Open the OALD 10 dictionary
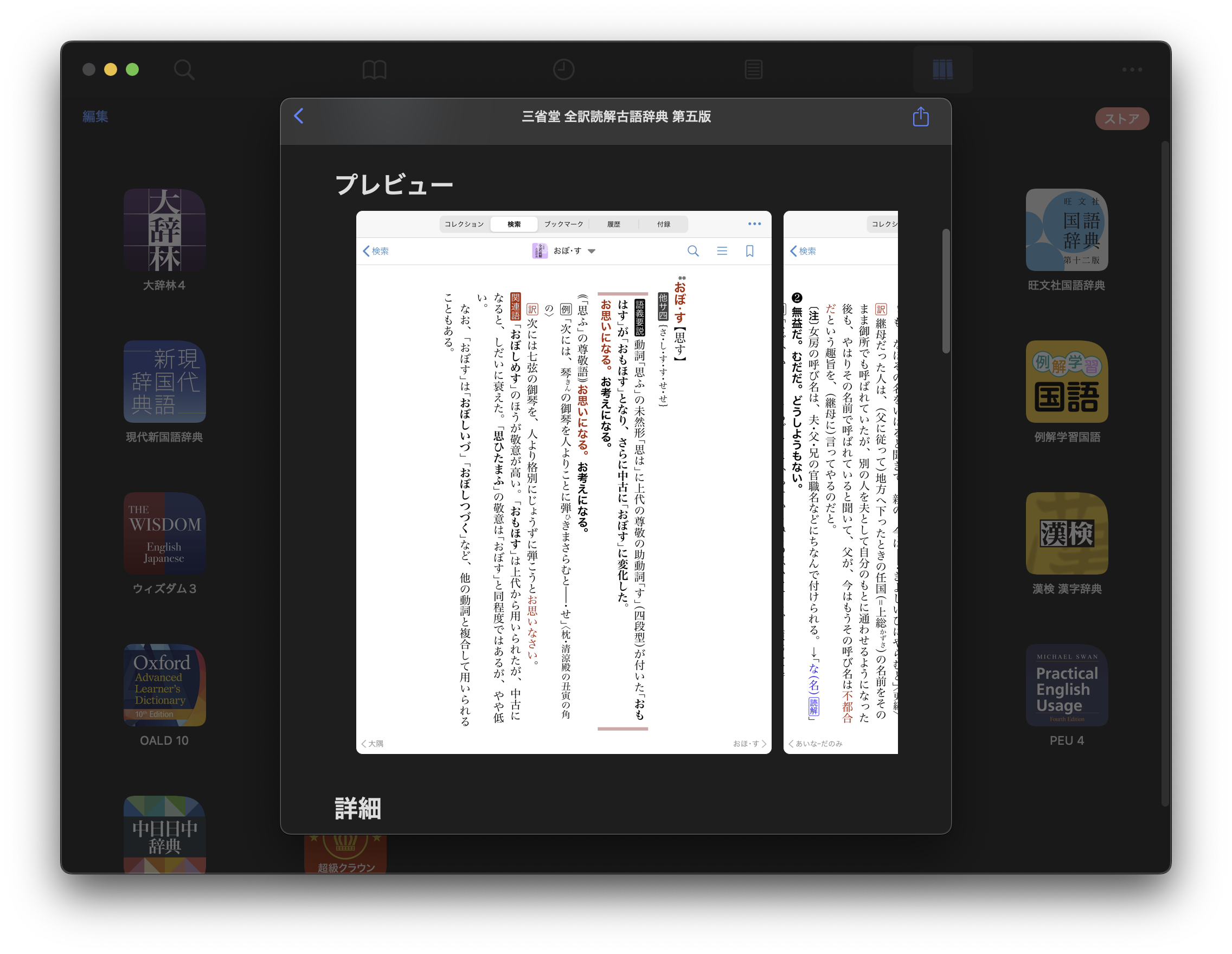Viewport: 1232px width, 954px height. (x=164, y=685)
